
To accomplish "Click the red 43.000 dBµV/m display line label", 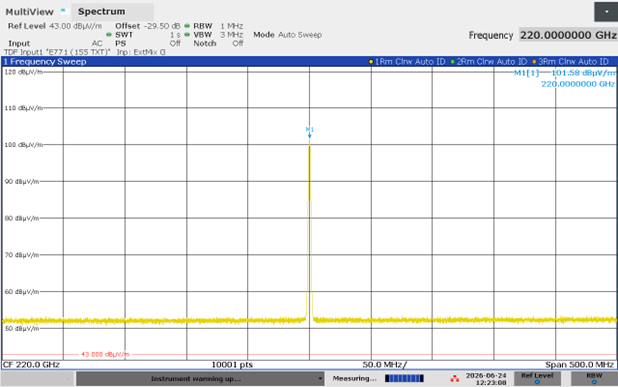I will (105, 354).
